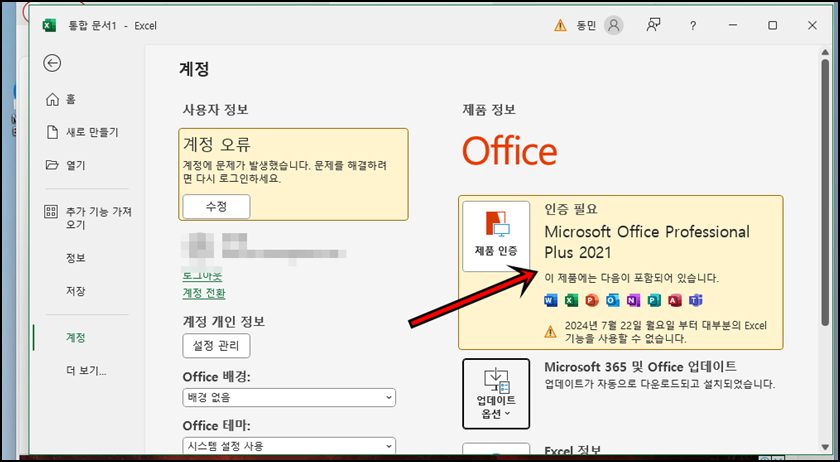Click Microsoft 365 및 Office 업데이트 heading

click(x=640, y=367)
